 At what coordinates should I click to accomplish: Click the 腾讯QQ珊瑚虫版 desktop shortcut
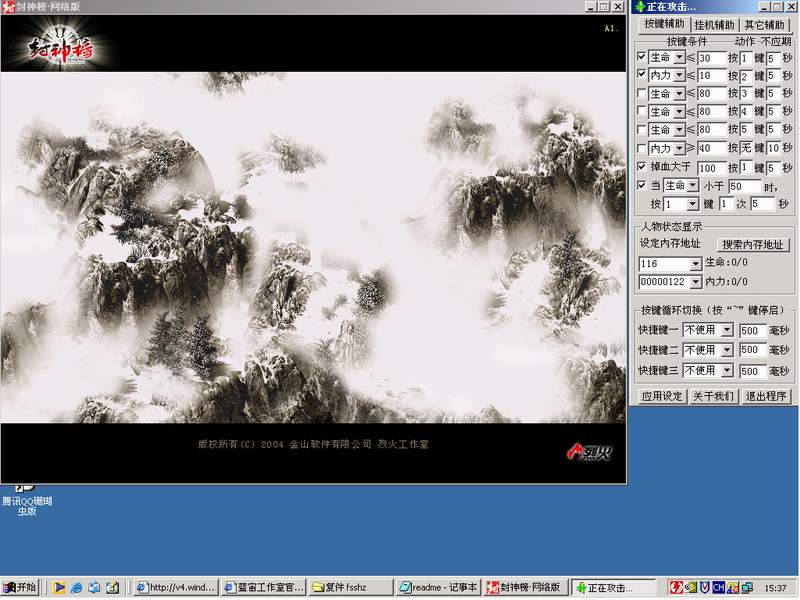[27, 500]
